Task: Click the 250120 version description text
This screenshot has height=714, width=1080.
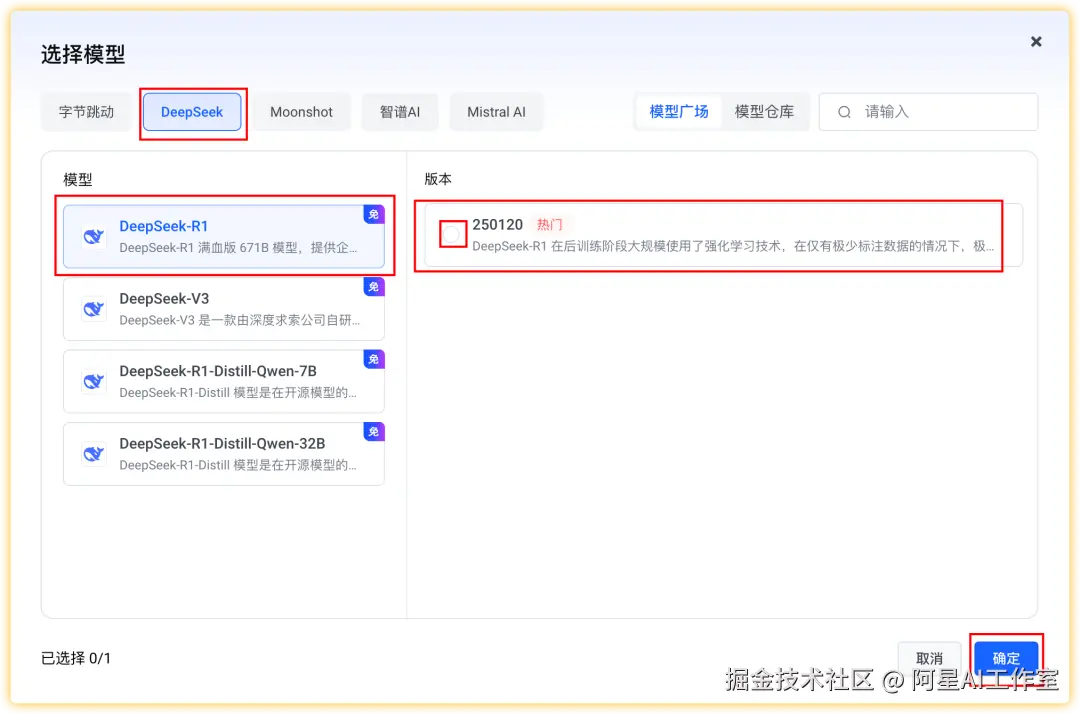Action: [x=733, y=246]
